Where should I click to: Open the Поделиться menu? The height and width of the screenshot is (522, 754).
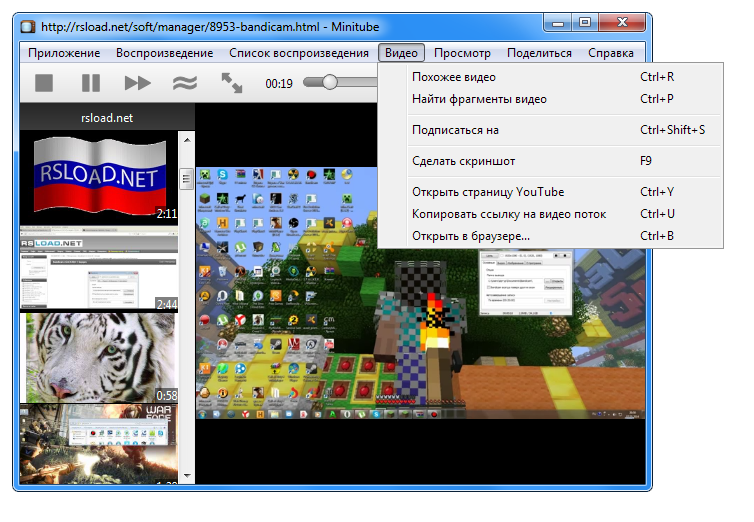point(539,53)
